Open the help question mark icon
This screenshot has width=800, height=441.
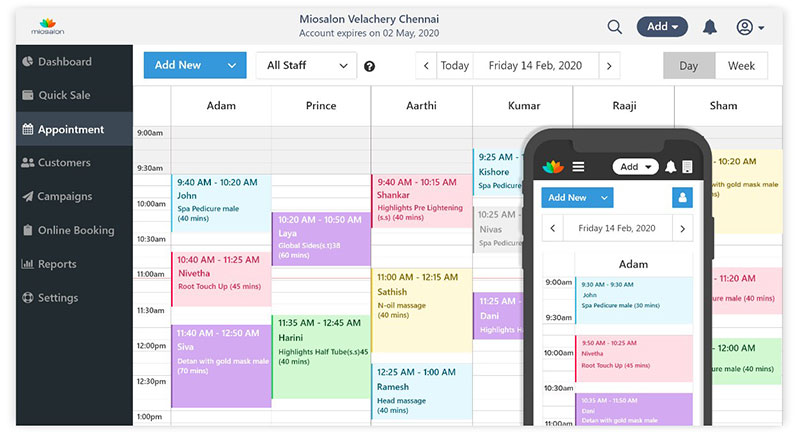click(x=369, y=66)
